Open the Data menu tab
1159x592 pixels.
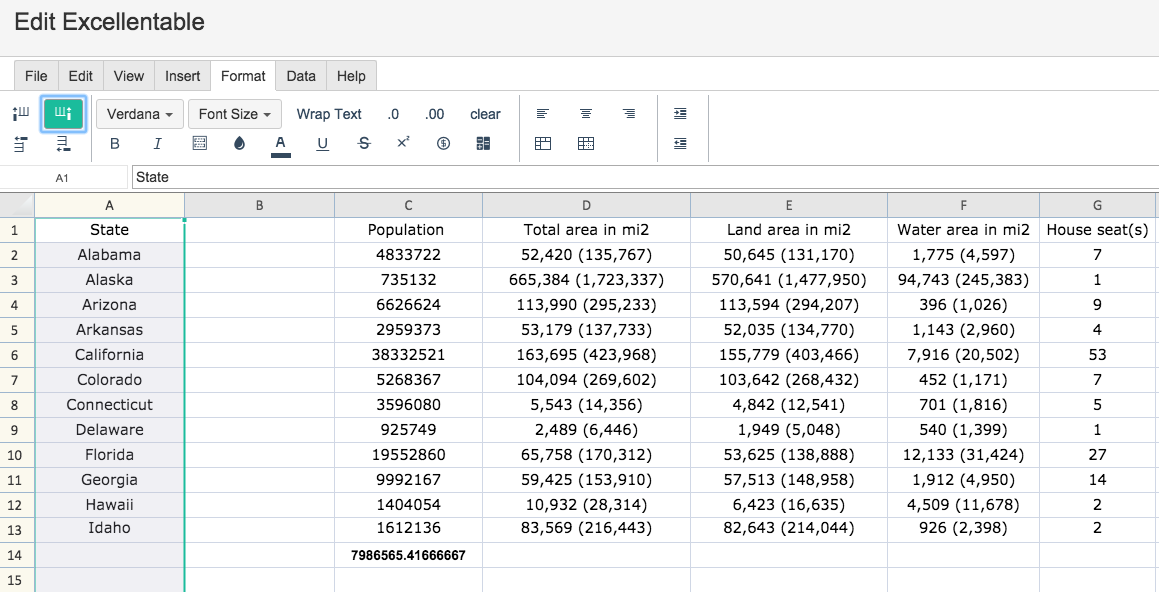click(x=301, y=76)
